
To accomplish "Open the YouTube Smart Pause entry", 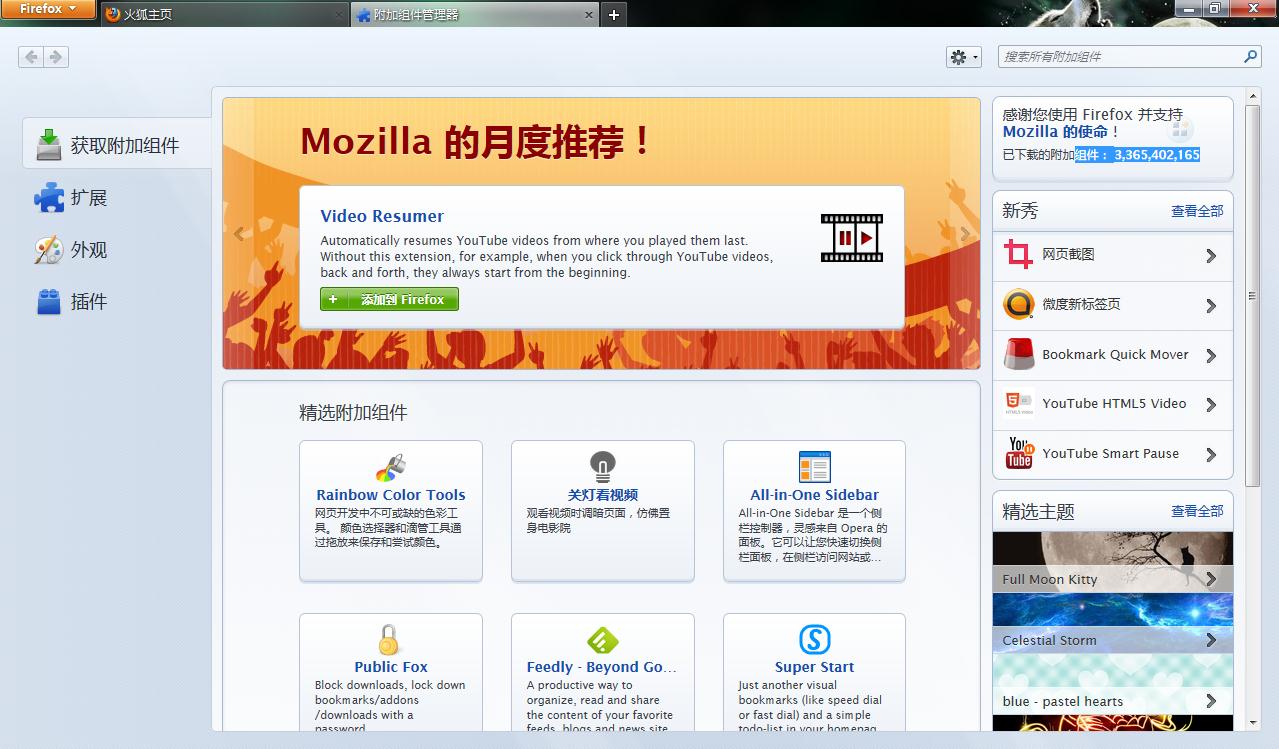I will pos(1112,455).
